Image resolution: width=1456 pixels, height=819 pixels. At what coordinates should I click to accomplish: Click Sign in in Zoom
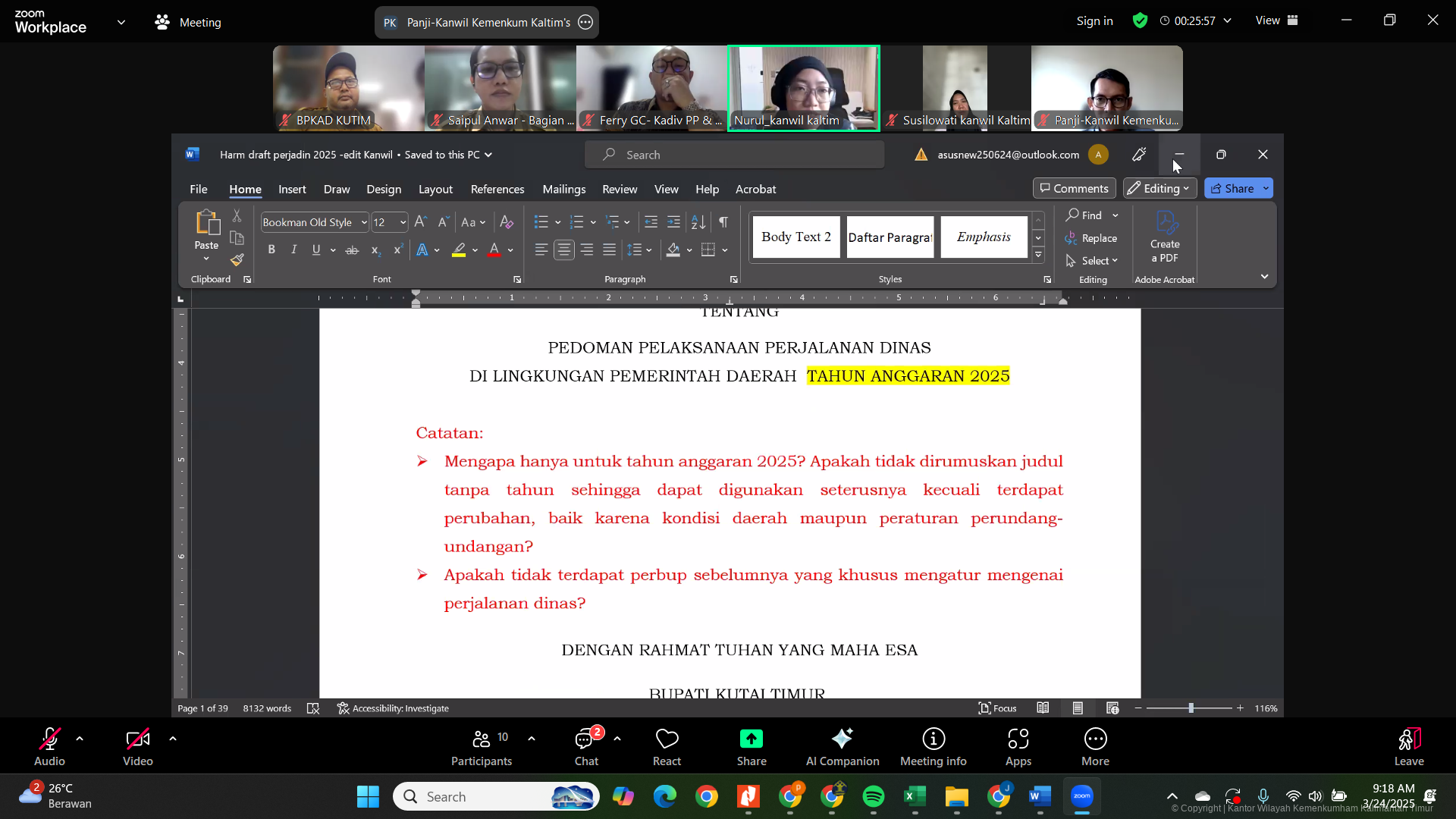point(1095,20)
